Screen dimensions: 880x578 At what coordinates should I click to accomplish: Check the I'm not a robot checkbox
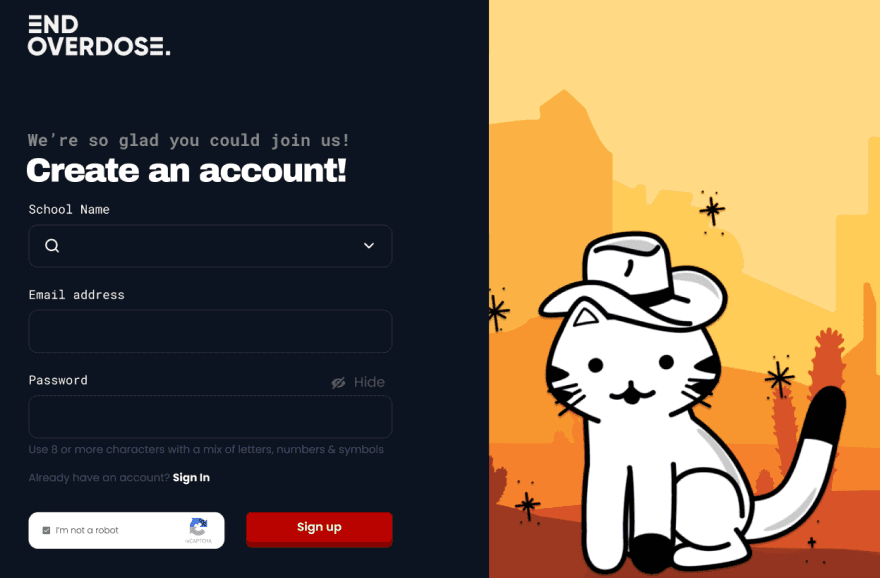click(47, 530)
